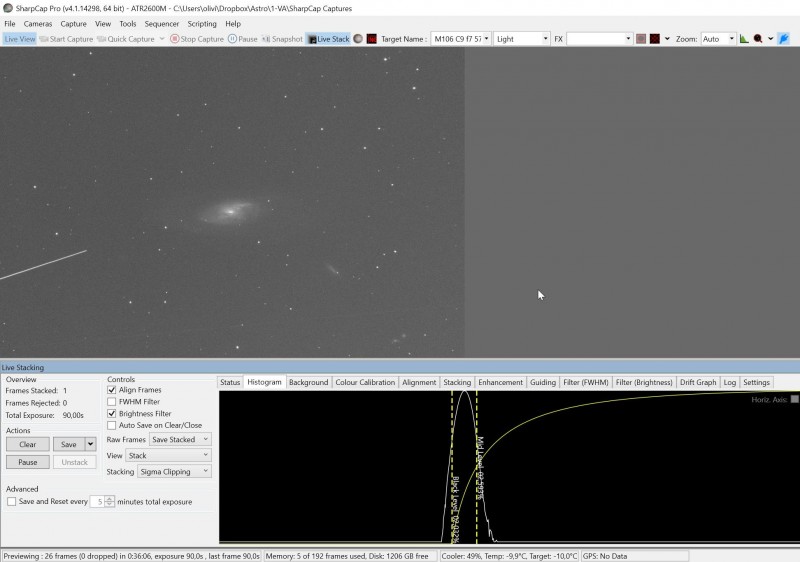Open the View menu
This screenshot has height=562, width=800.
(x=103, y=23)
